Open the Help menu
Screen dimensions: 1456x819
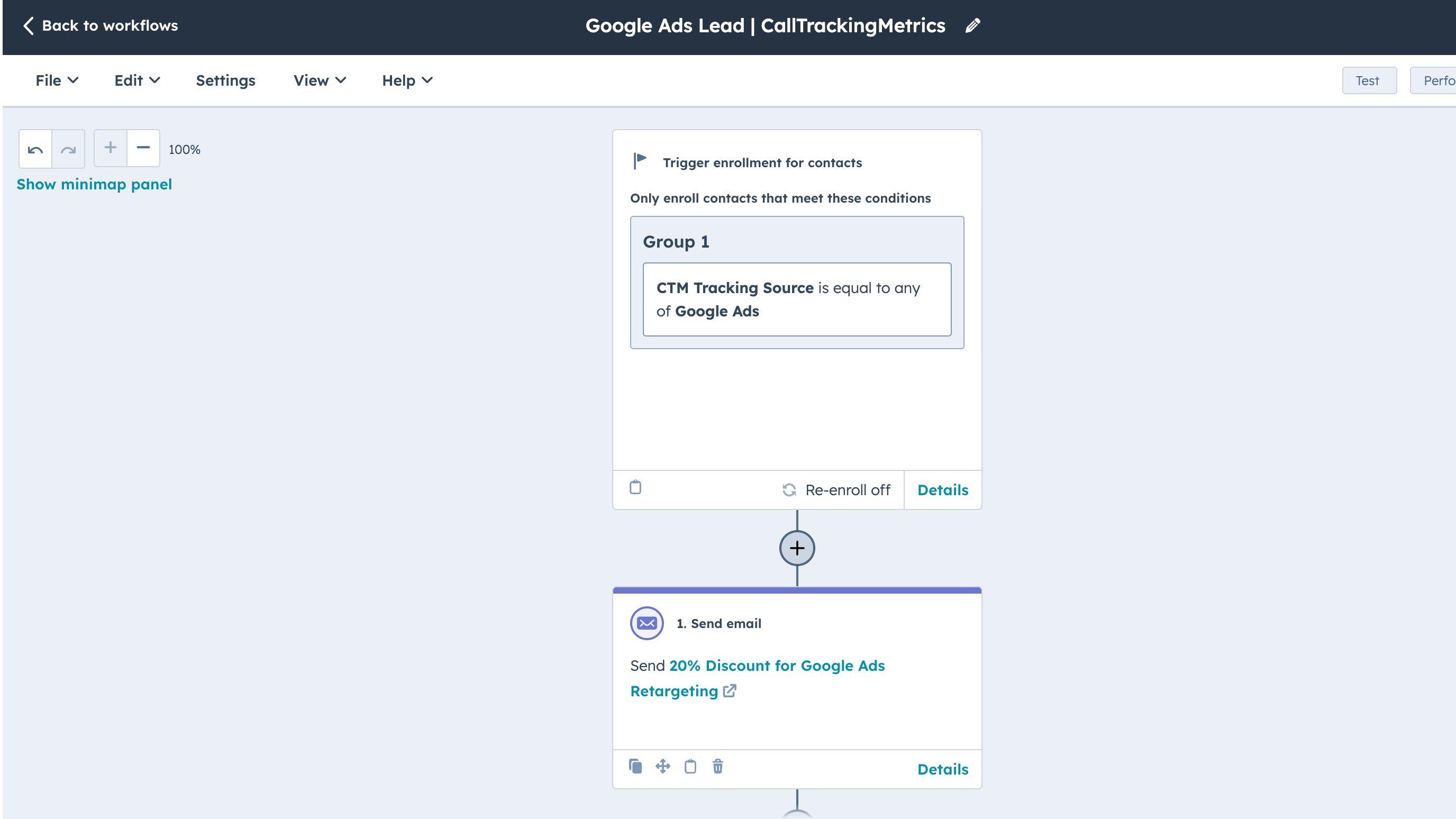coord(407,80)
